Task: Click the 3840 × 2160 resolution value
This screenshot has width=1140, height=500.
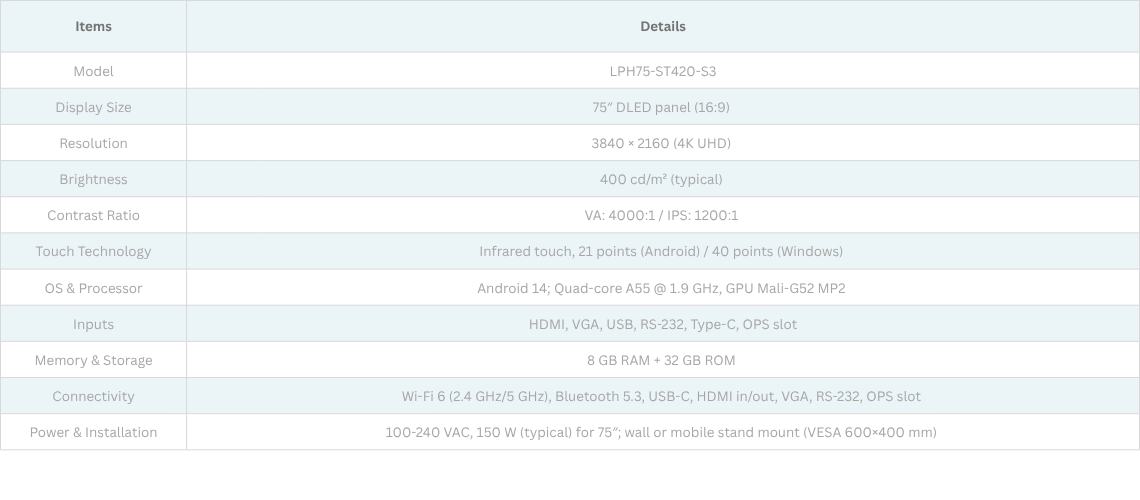Action: 662,143
